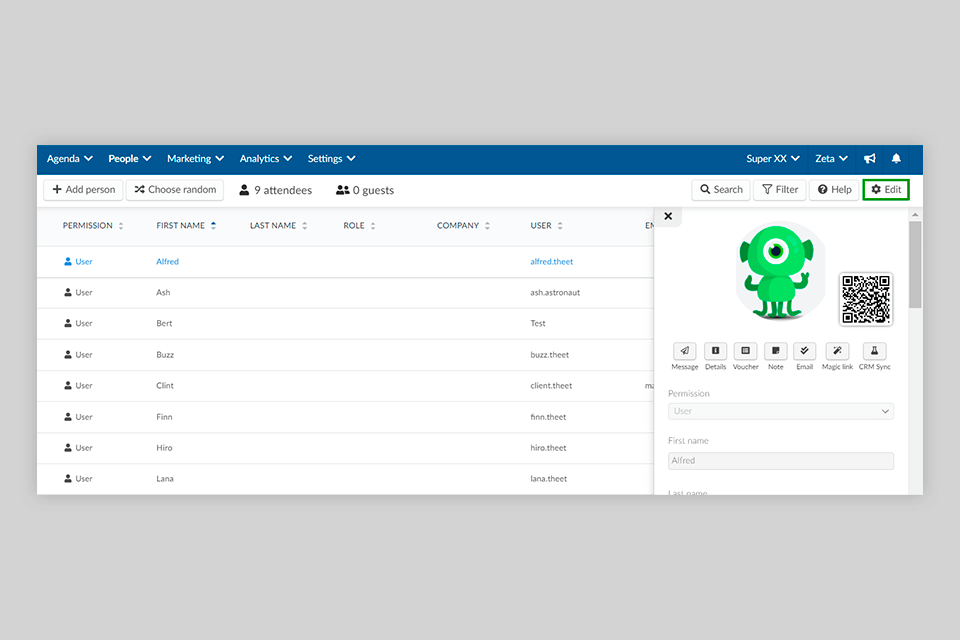
Task: Open the Note icon
Action: point(776,351)
